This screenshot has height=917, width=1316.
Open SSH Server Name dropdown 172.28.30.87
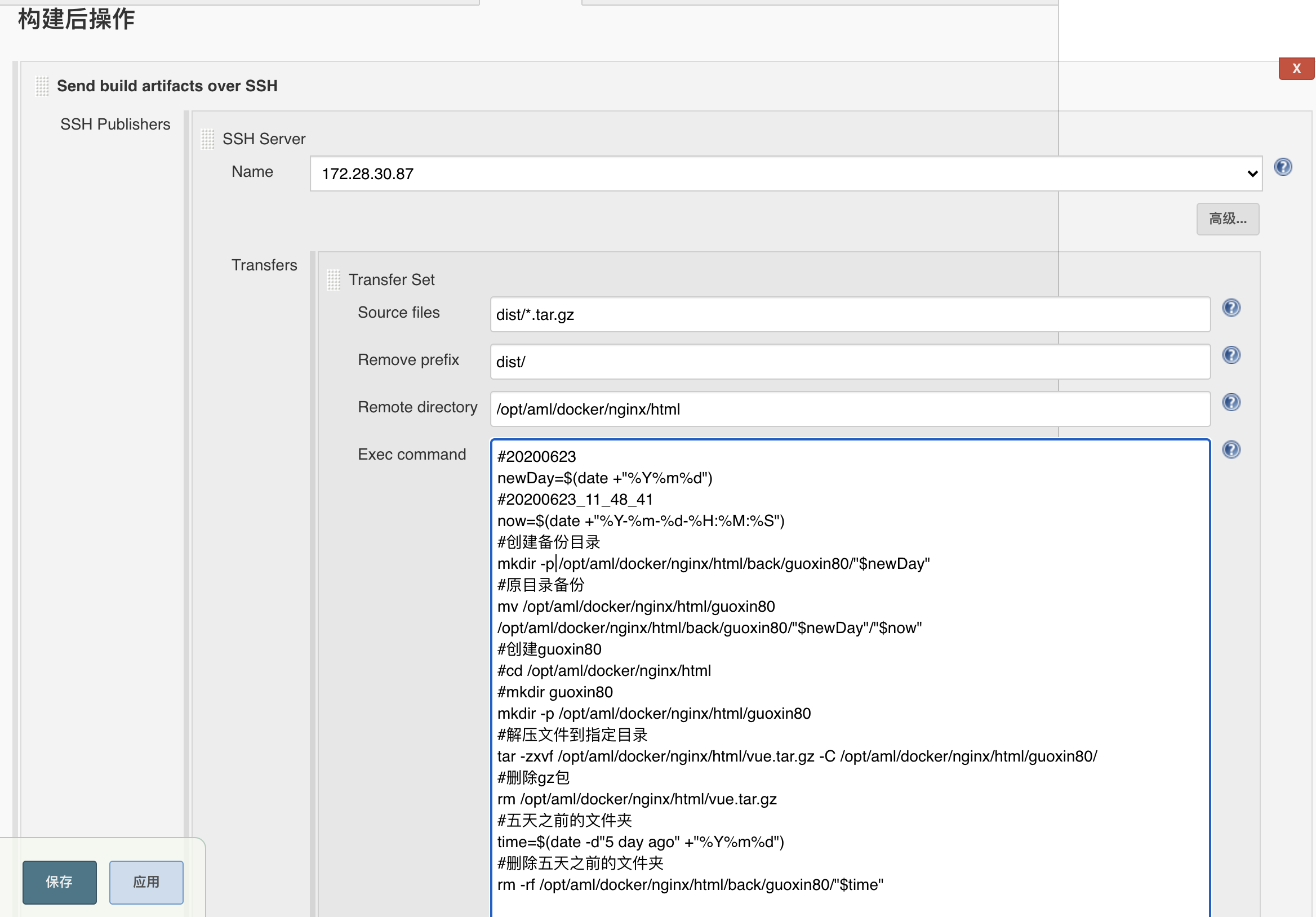[x=785, y=173]
